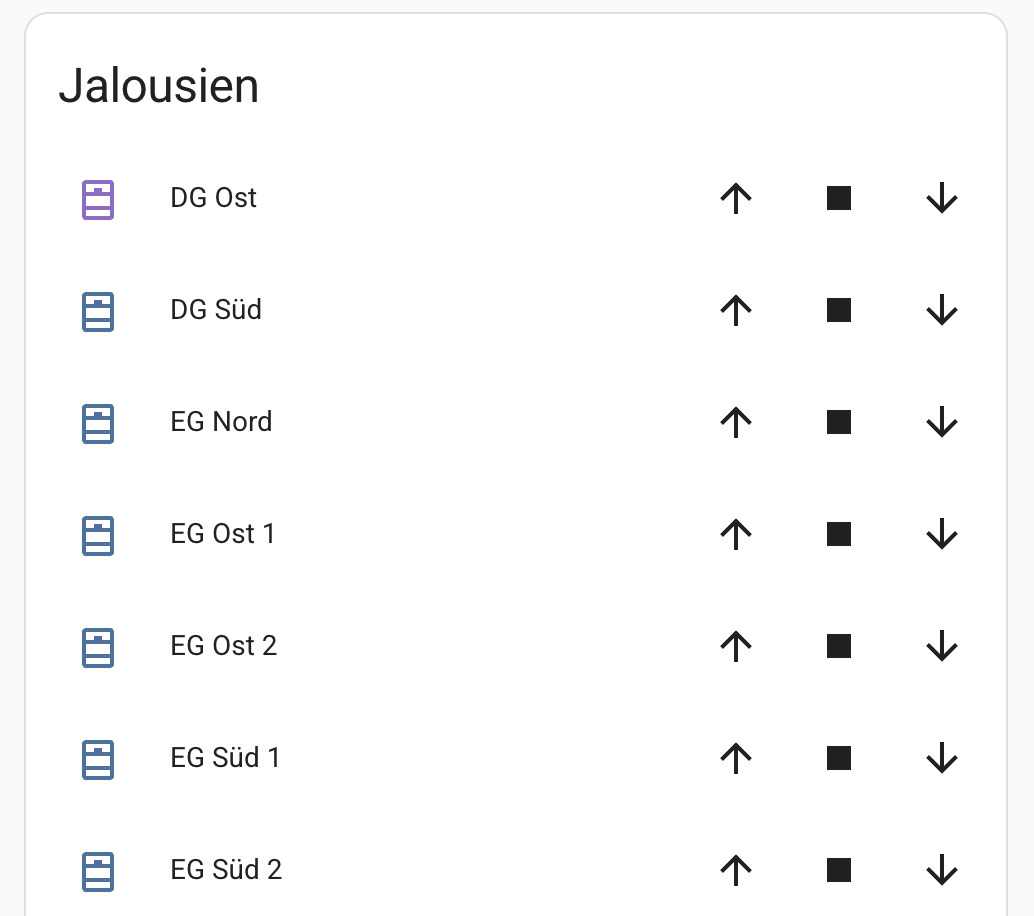Click the Jalousien card heading
Screen dimensions: 1034x916
[x=159, y=86]
